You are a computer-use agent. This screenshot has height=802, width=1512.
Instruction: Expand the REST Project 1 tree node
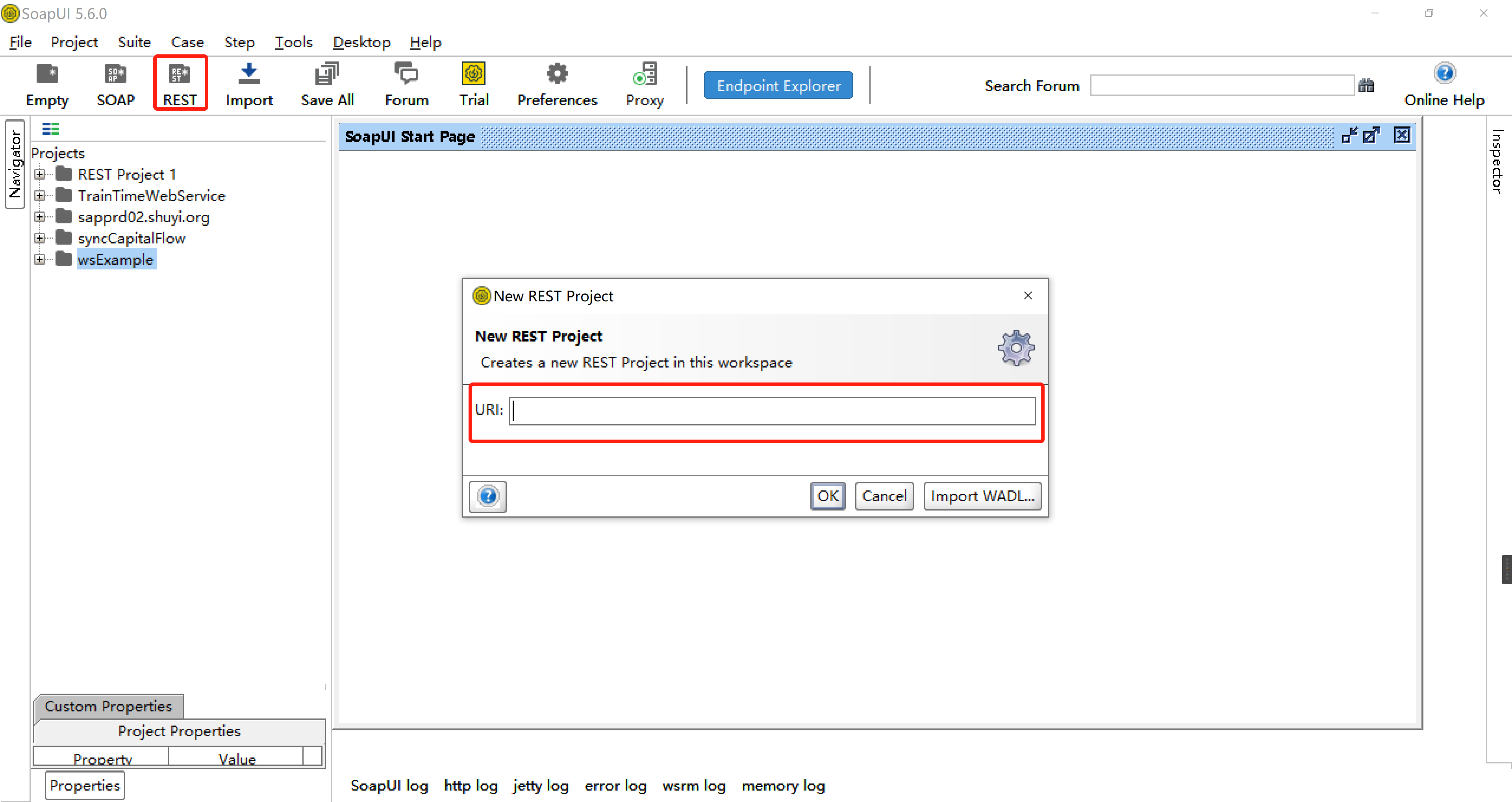point(39,175)
